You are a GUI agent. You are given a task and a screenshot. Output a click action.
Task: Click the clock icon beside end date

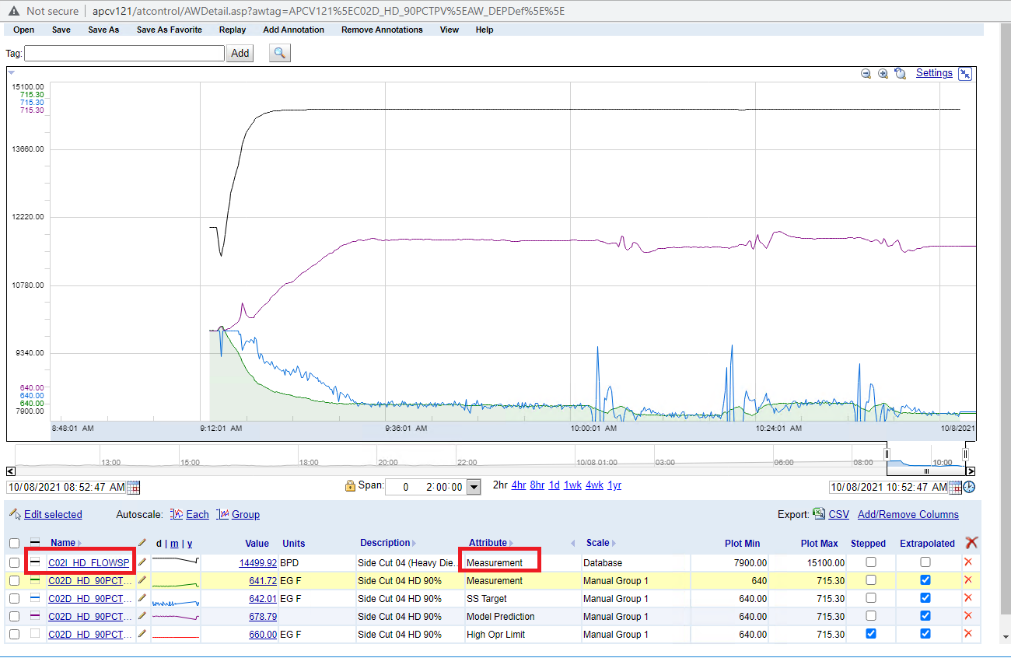click(969, 487)
